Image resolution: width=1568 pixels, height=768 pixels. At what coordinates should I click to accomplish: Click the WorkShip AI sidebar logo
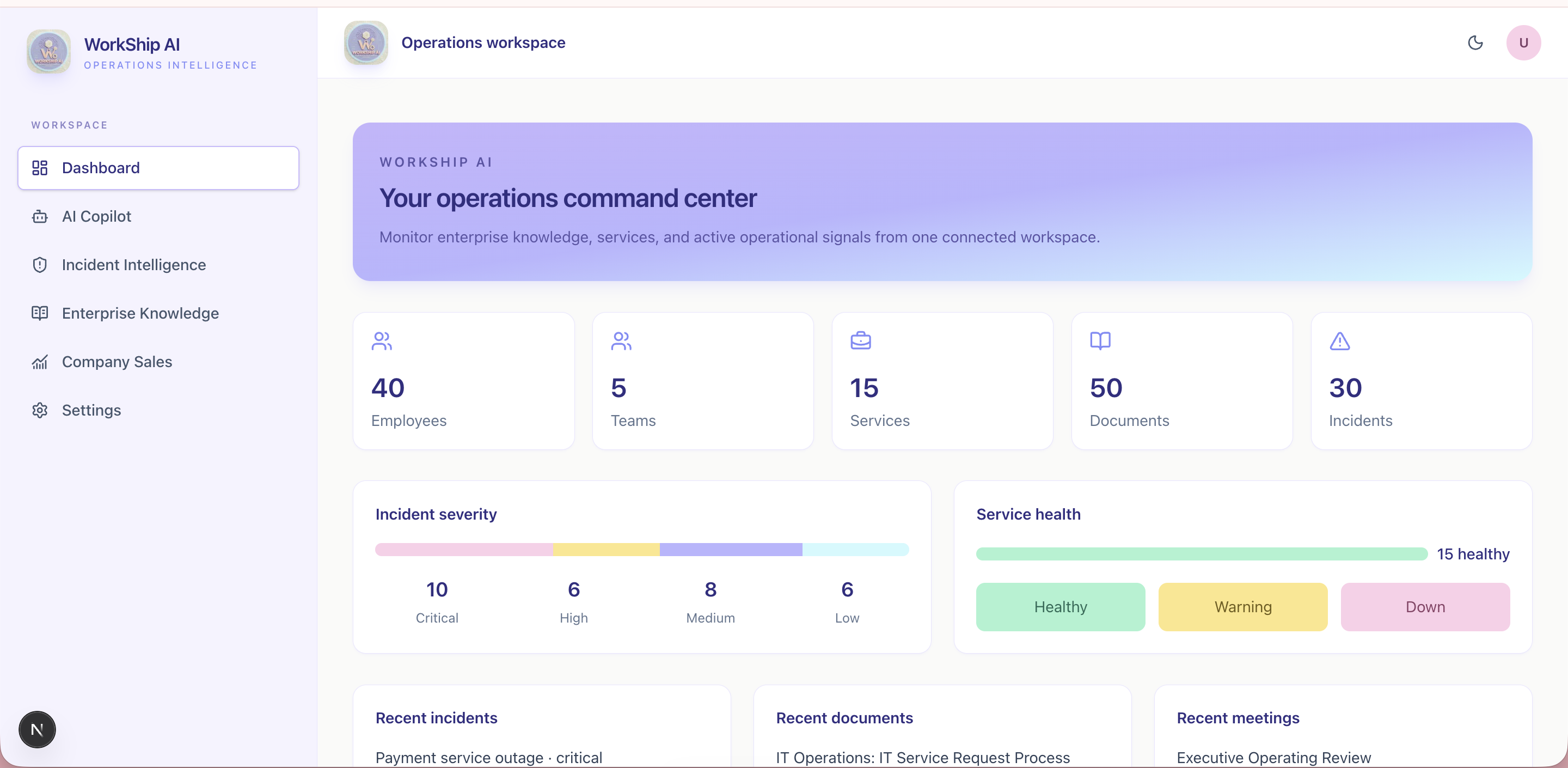[x=48, y=52]
